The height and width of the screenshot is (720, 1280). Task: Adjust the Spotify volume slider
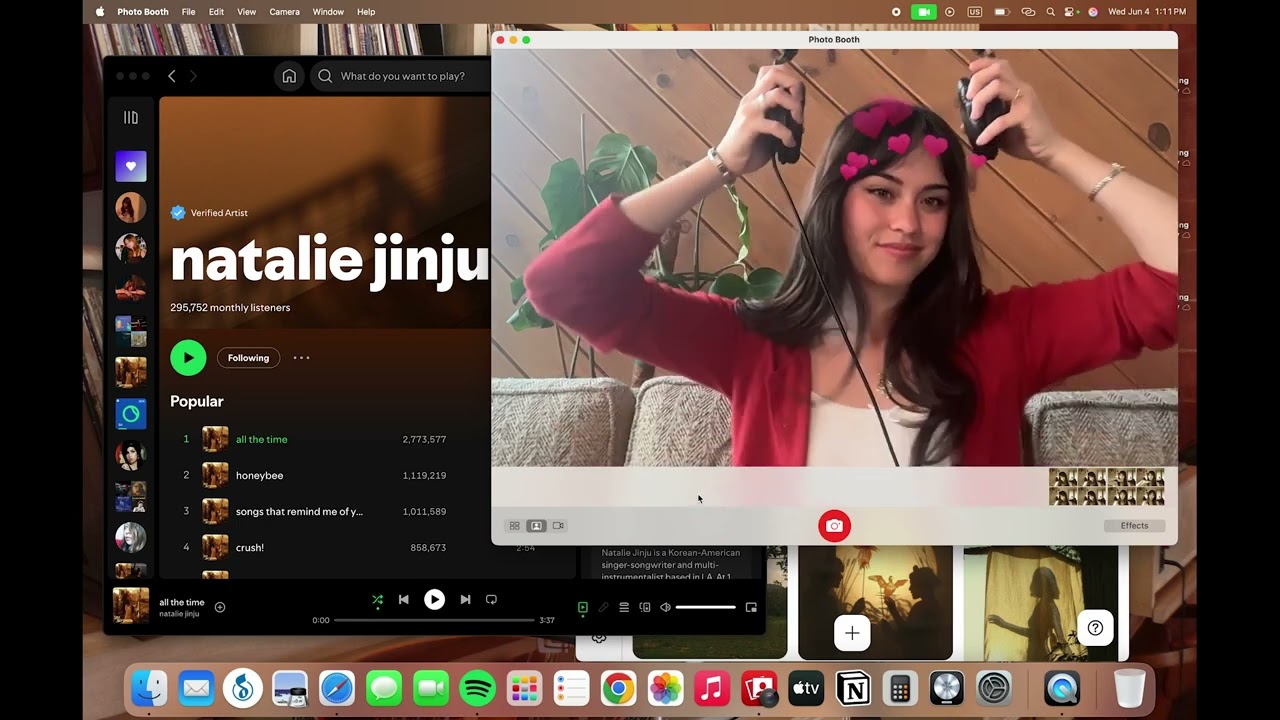pyautogui.click(x=705, y=607)
